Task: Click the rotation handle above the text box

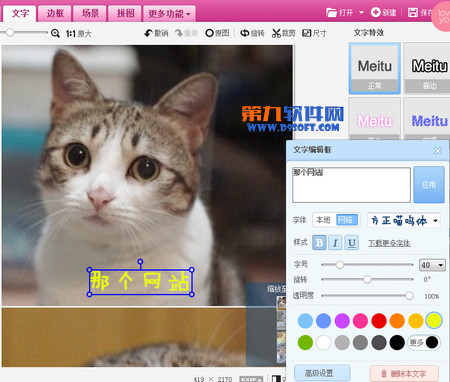Action: point(140,262)
